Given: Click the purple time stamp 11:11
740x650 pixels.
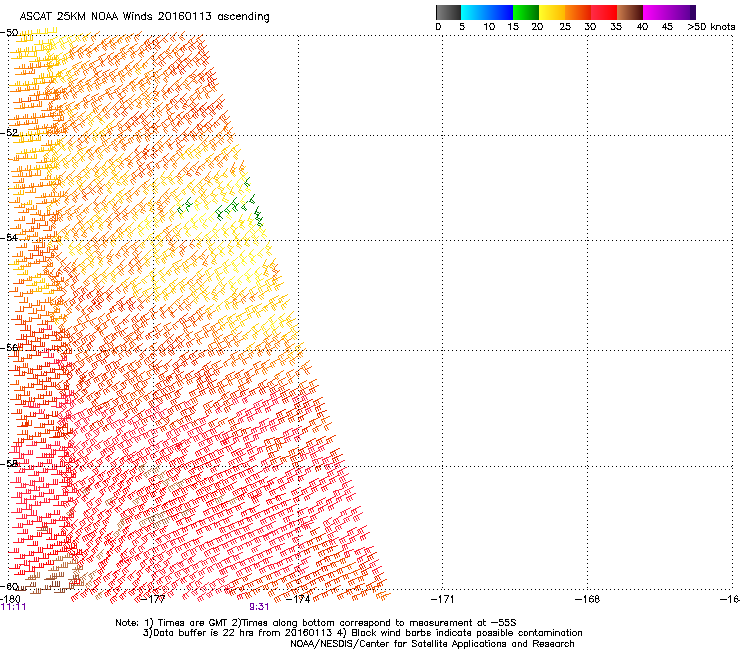Looking at the screenshot, I should (x=13, y=607).
